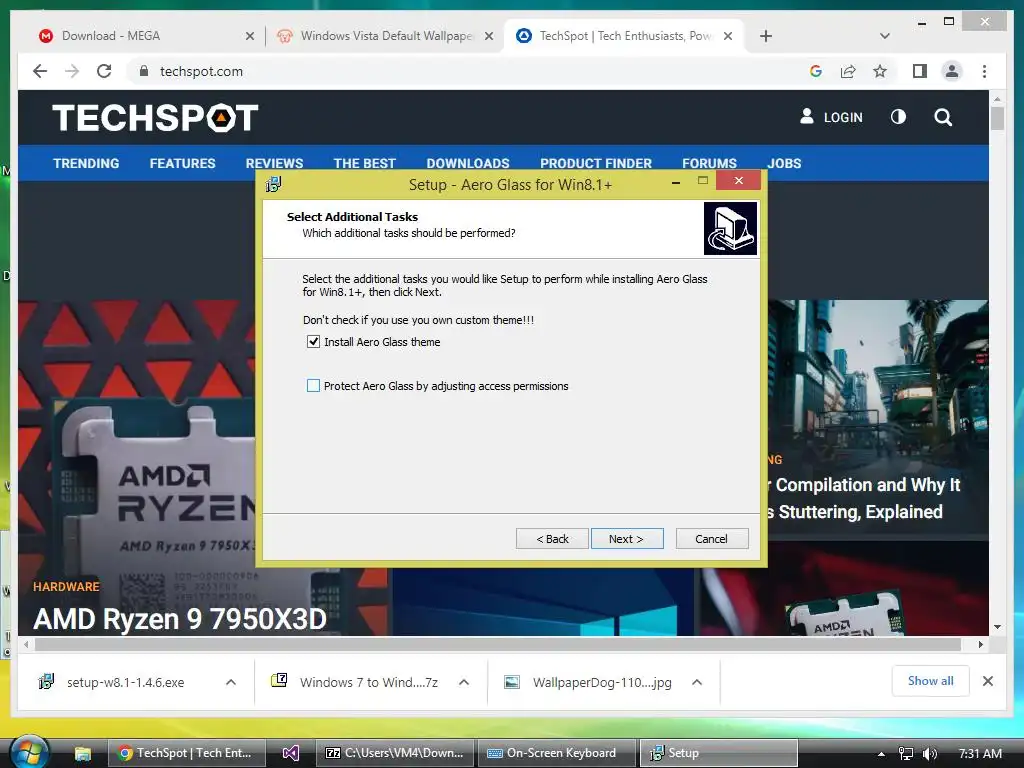The width and height of the screenshot is (1024, 768).
Task: Open WallpaperDog-110....jpg download
Action: (x=588, y=682)
